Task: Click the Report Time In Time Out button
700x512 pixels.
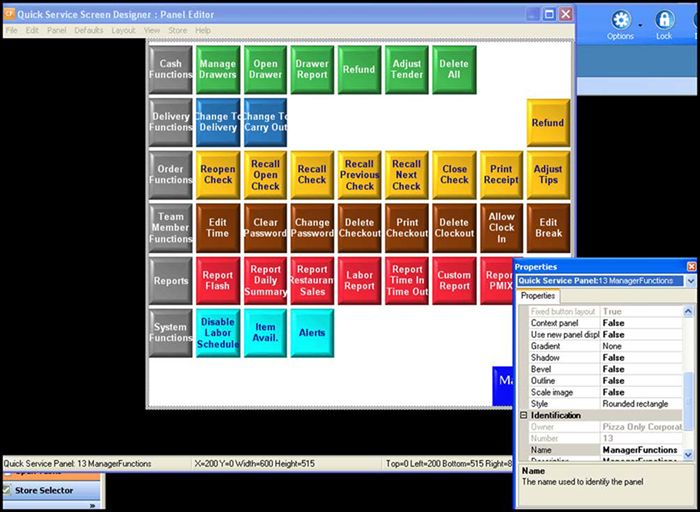Action: click(x=407, y=281)
